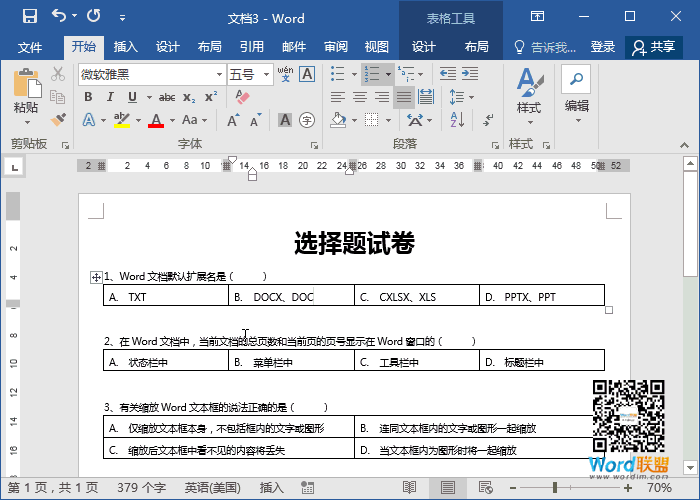The image size is (700, 500).
Task: Open the Styles gallery button
Action: pyautogui.click(x=529, y=96)
